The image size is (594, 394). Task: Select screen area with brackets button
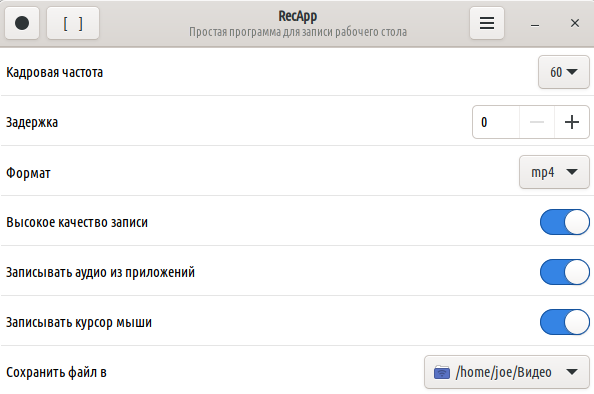[73, 23]
